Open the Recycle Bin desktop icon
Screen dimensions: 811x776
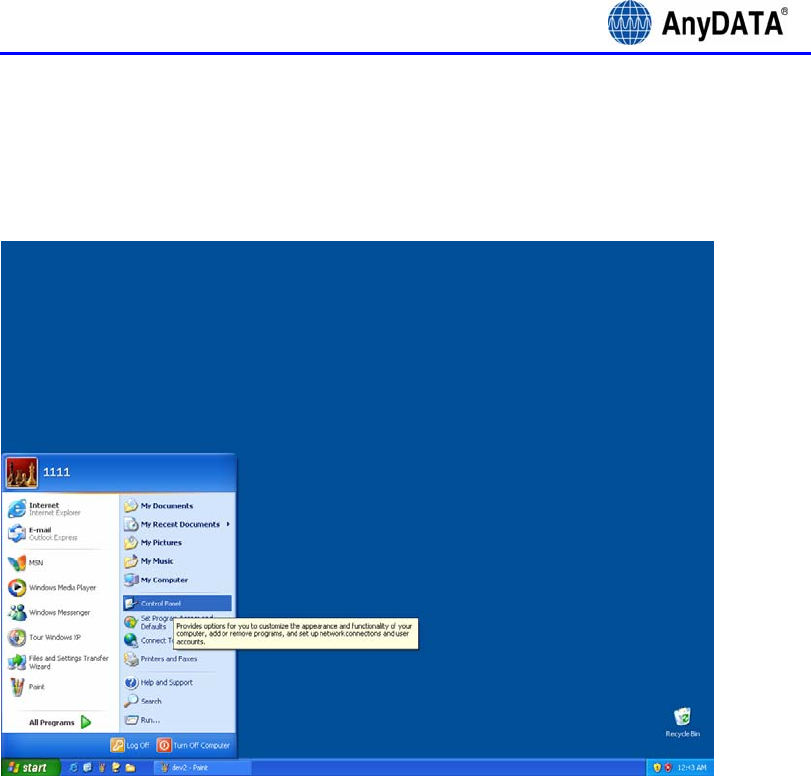click(x=682, y=722)
